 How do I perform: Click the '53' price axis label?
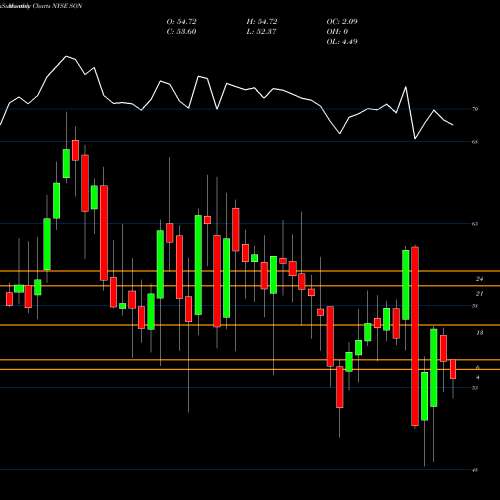475,388
